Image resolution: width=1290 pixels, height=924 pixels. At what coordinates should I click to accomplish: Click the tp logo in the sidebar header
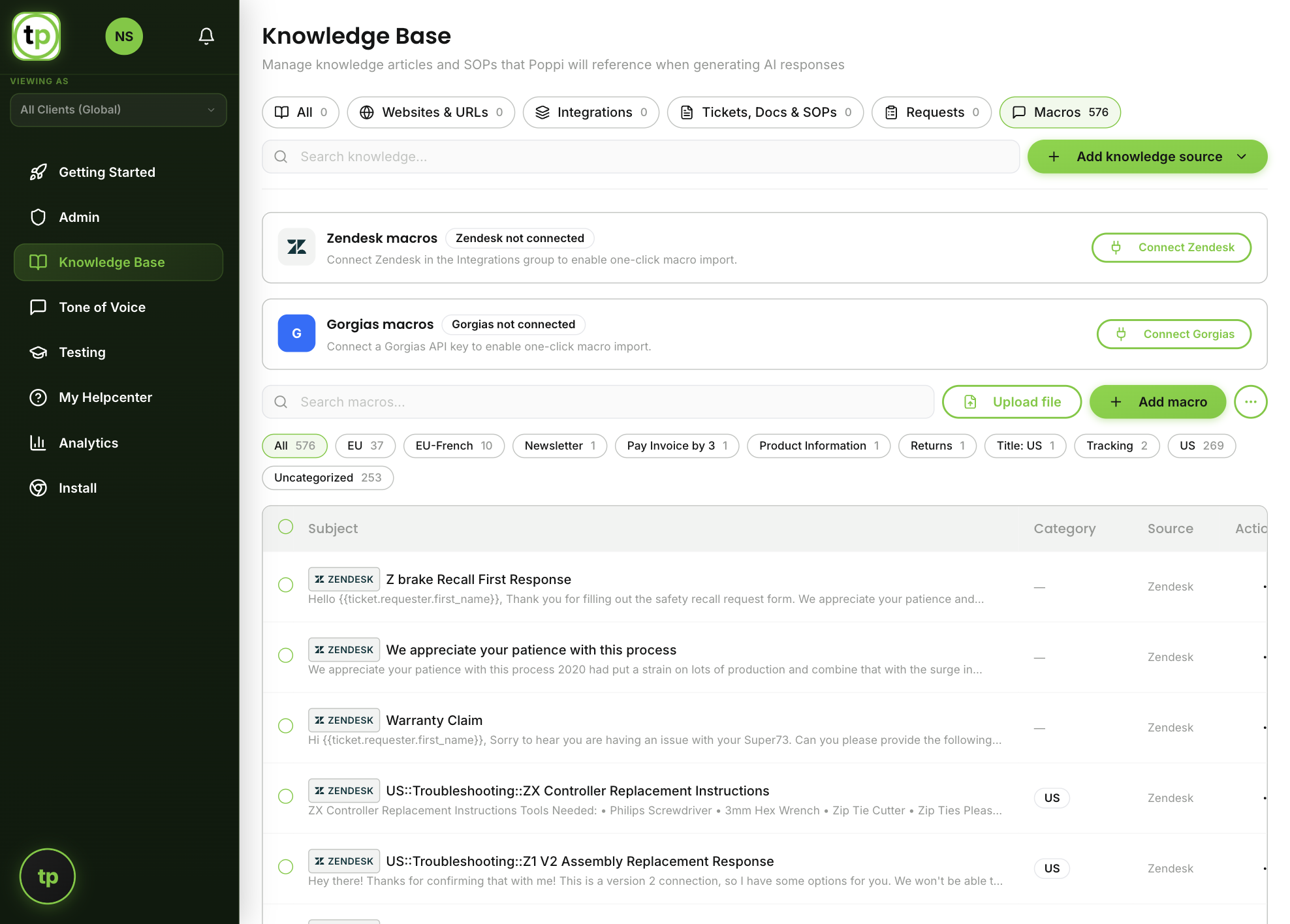click(37, 37)
